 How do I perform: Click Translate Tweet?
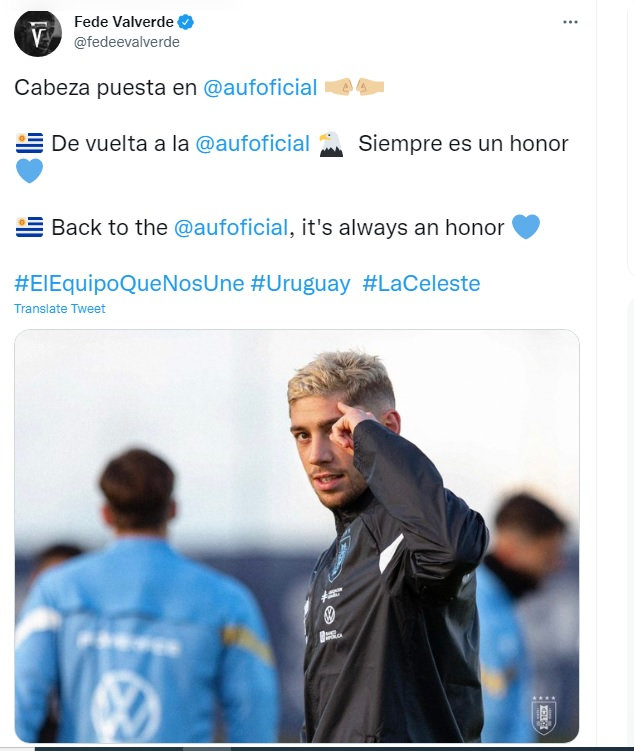tap(59, 309)
